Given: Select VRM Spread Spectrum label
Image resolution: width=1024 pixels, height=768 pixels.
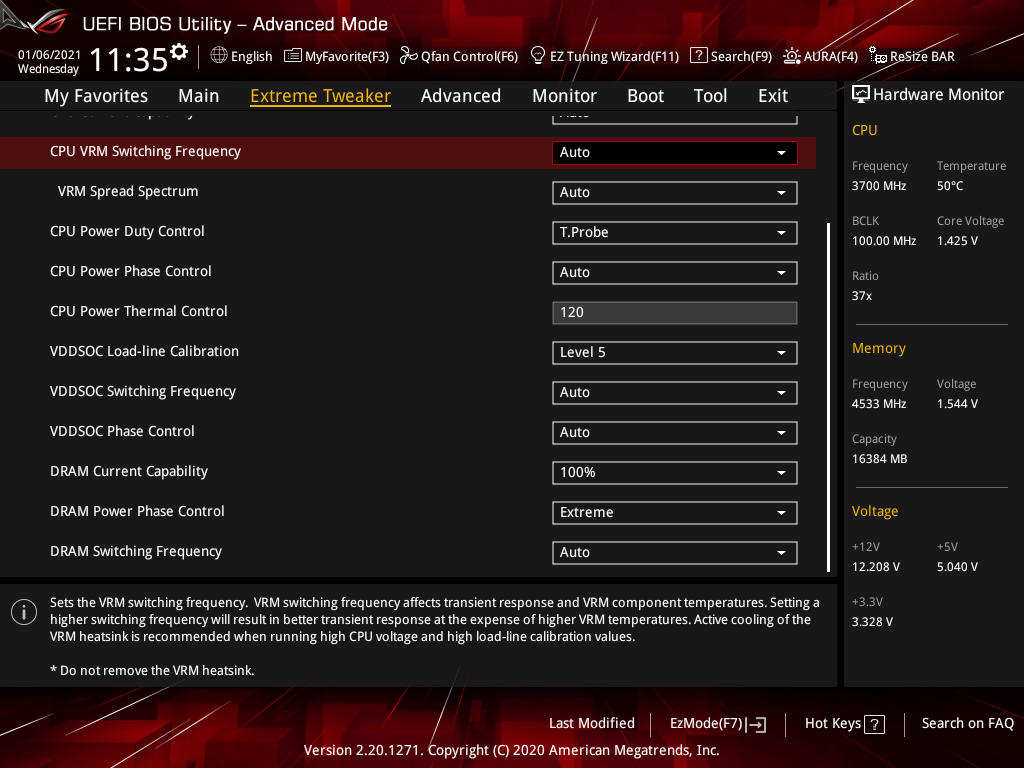Looking at the screenshot, I should (127, 191).
